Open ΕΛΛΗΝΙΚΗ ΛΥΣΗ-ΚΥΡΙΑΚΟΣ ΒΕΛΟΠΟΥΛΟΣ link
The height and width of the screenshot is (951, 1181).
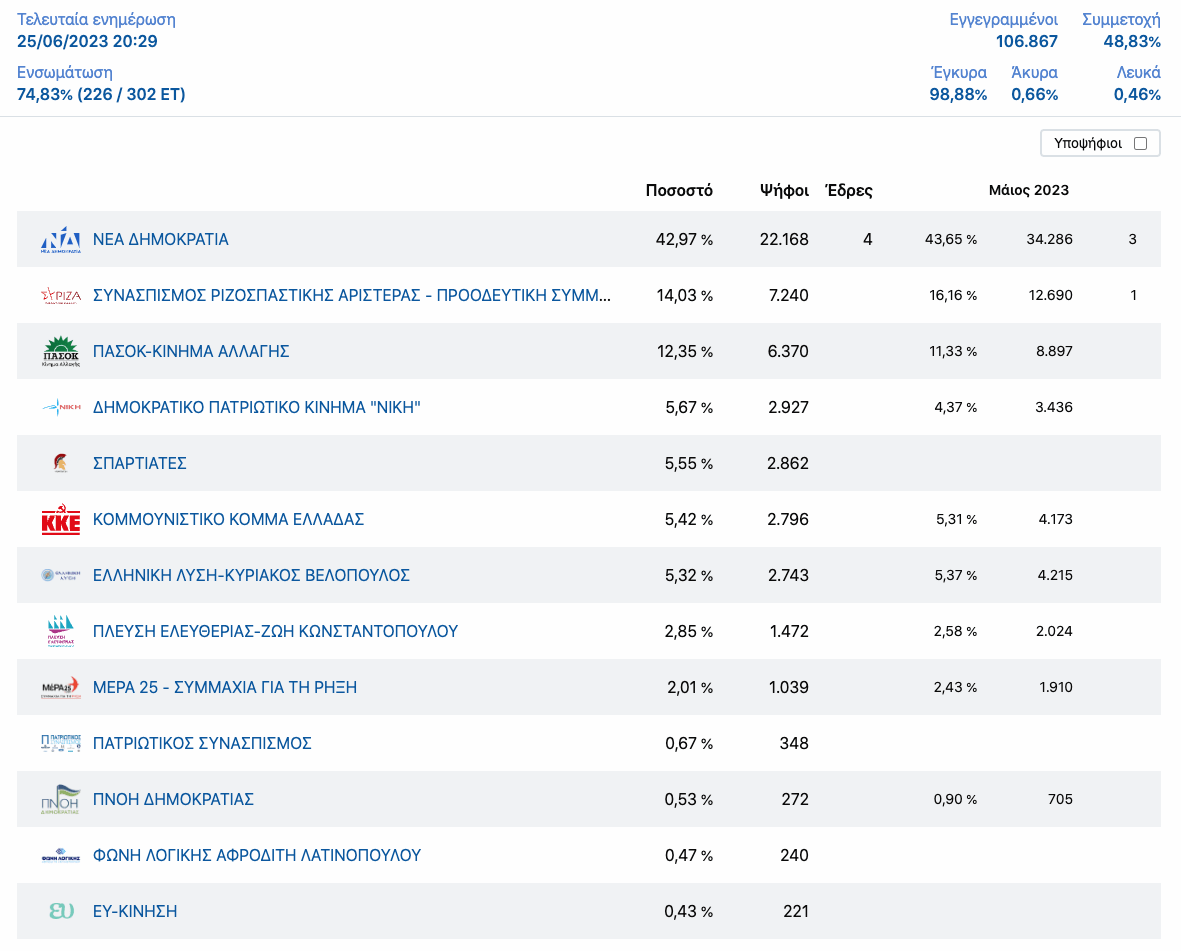(x=251, y=575)
